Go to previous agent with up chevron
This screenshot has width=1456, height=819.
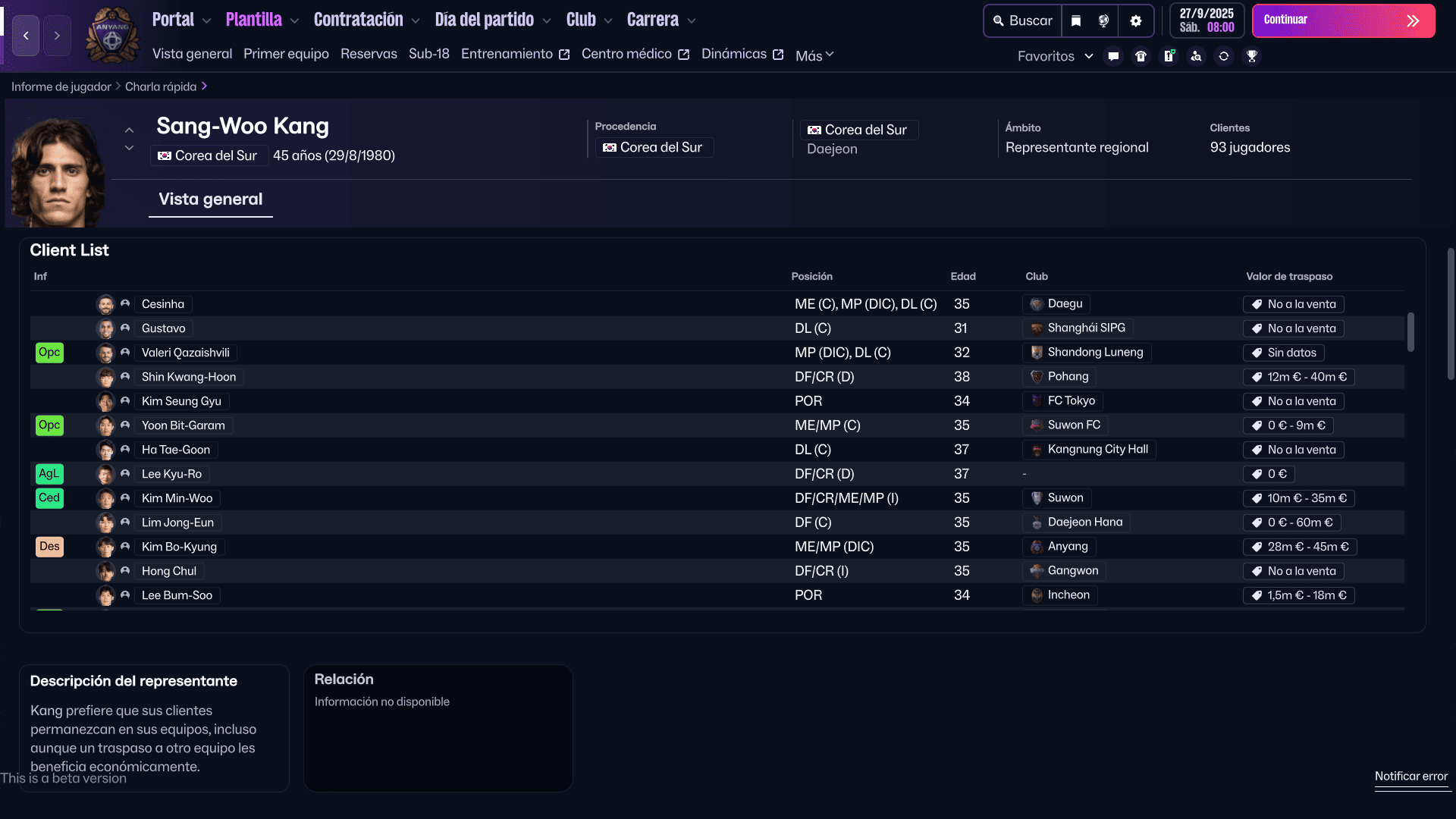130,130
